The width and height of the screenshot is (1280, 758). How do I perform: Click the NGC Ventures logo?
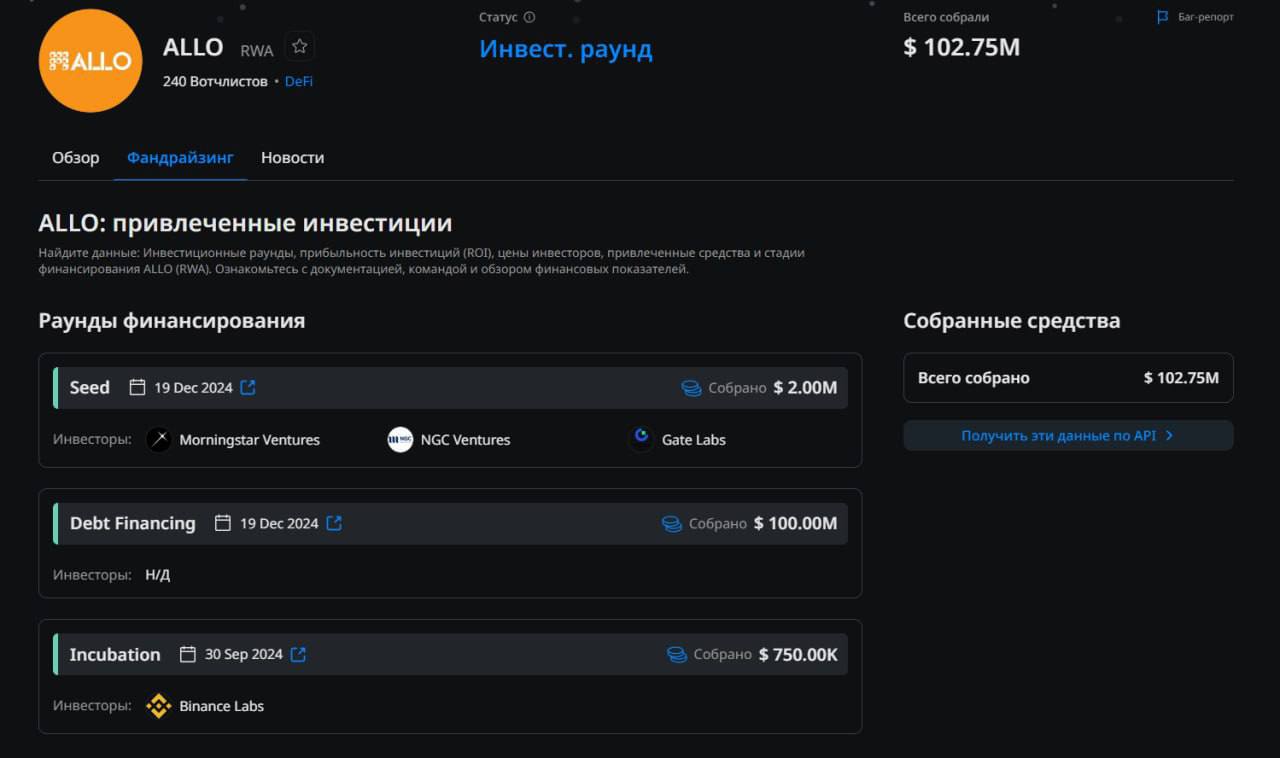click(x=400, y=440)
